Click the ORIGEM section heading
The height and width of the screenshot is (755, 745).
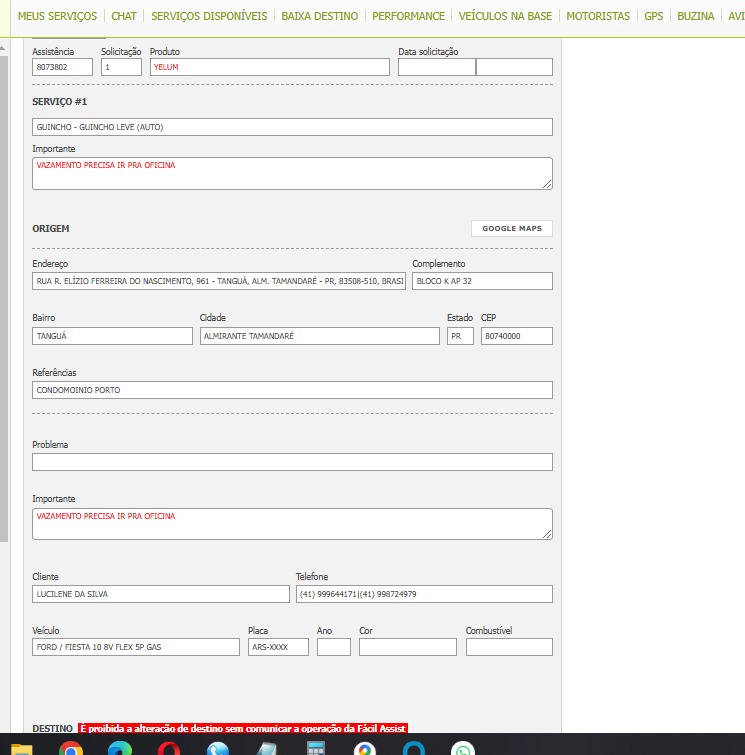click(51, 229)
